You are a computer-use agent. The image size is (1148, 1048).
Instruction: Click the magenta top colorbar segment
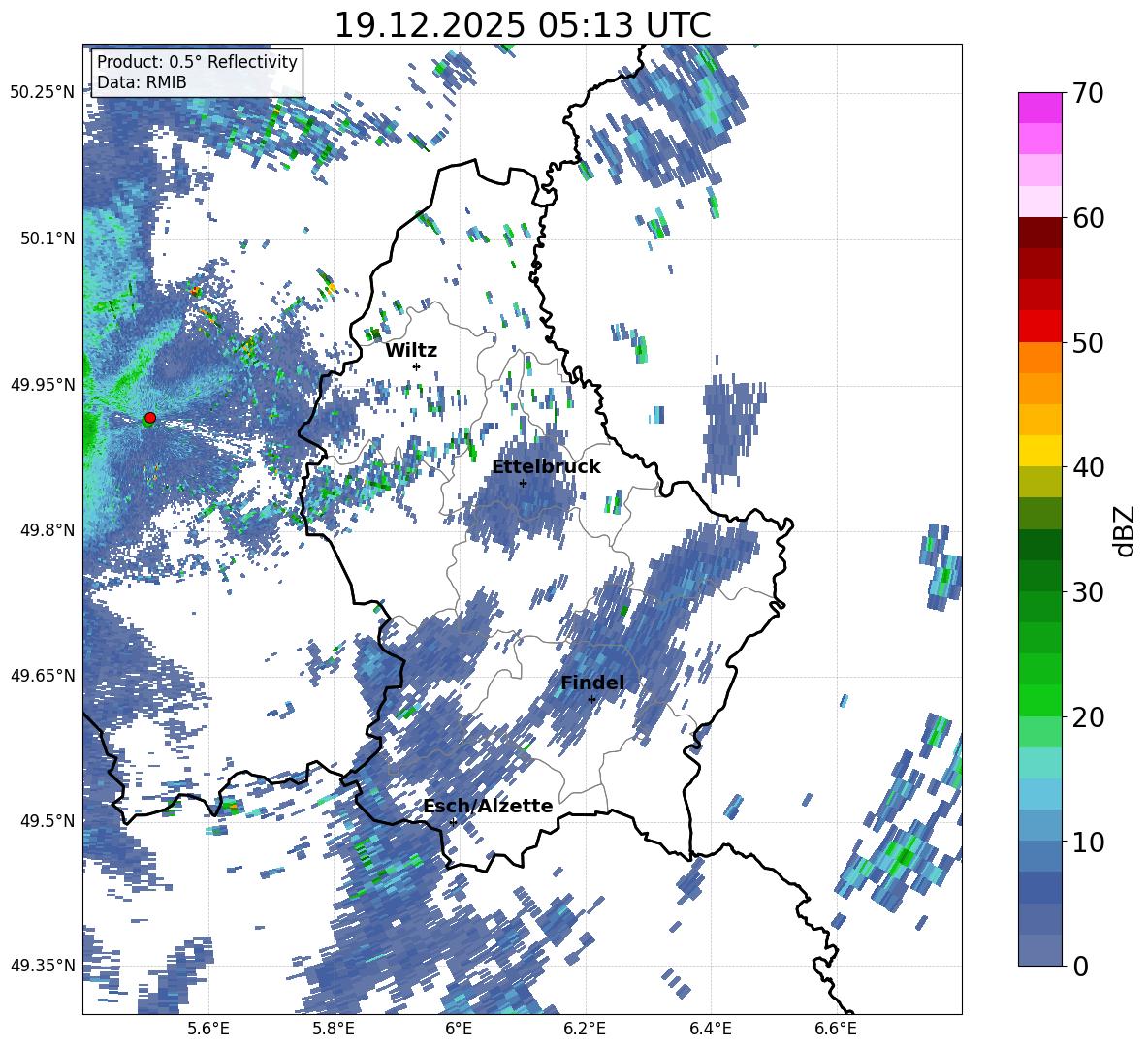tap(1039, 108)
